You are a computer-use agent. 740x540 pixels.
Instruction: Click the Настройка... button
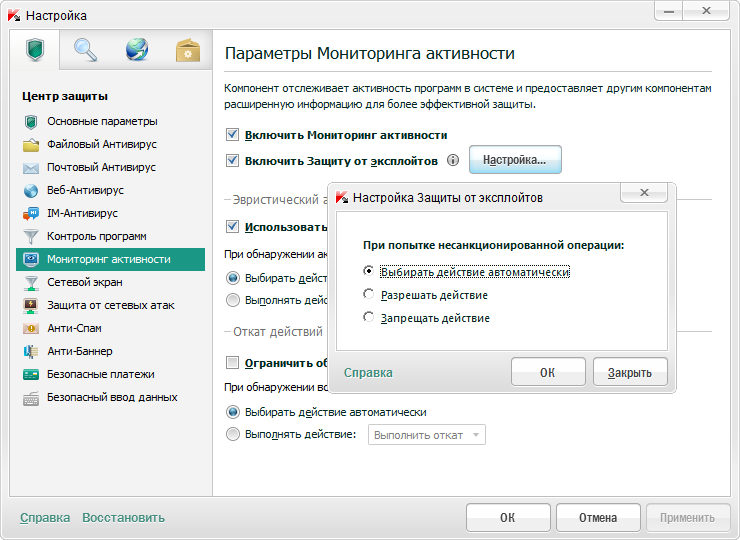point(515,160)
